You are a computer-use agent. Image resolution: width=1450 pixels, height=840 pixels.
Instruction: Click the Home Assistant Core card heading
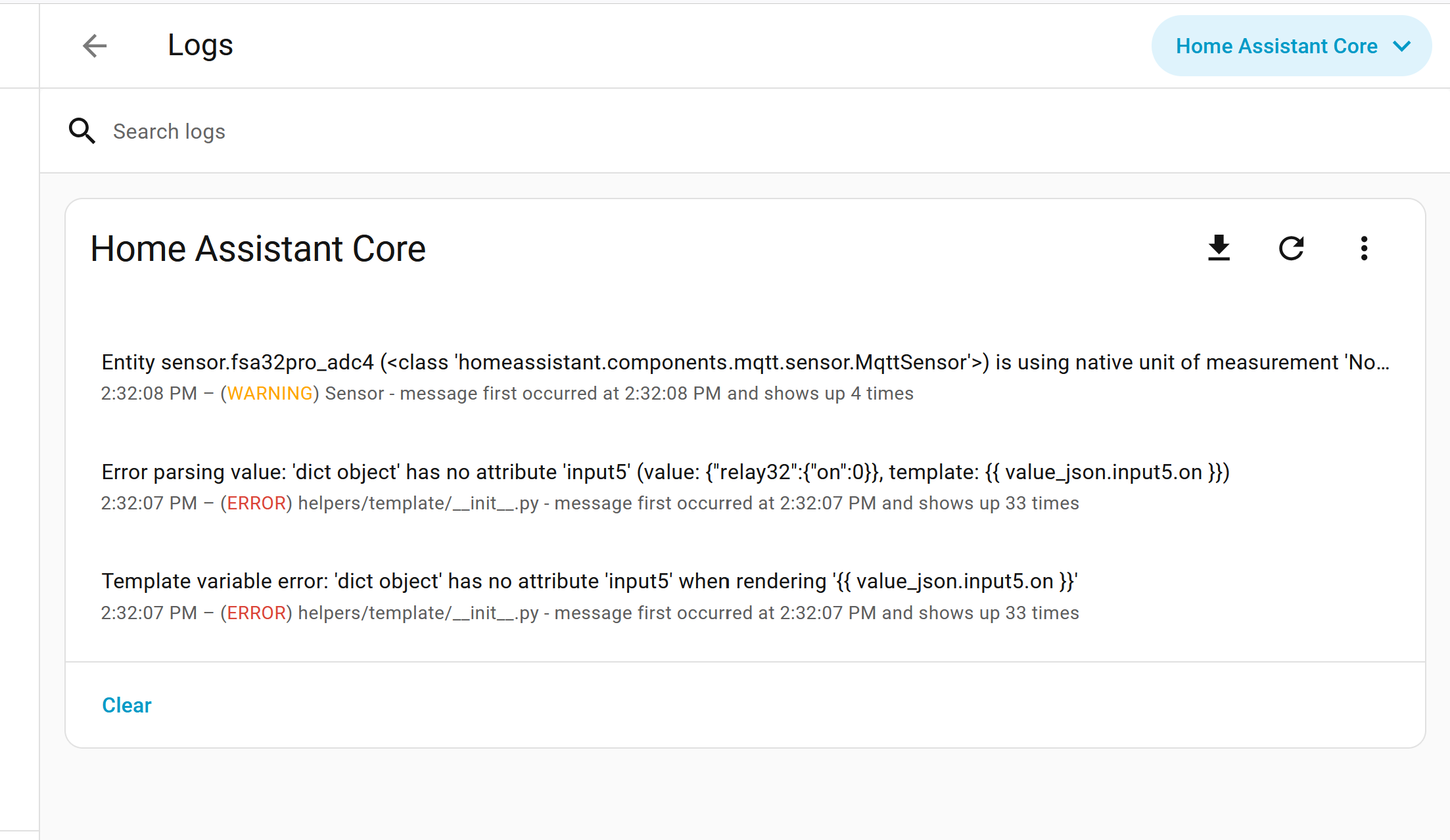[x=258, y=249]
